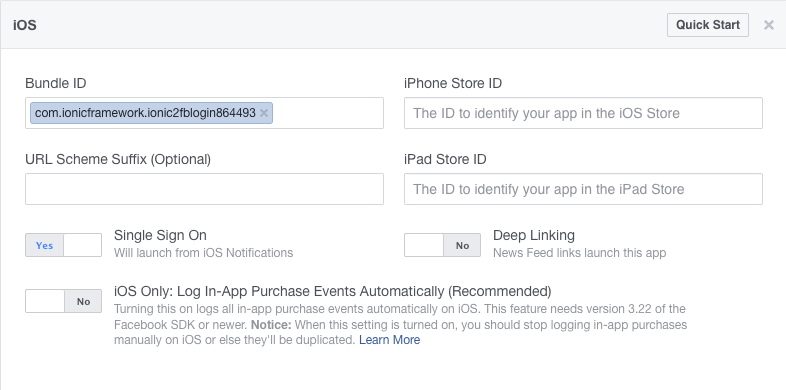786x390 pixels.
Task: Toggle the Deep Linking switch
Action: tap(442, 245)
